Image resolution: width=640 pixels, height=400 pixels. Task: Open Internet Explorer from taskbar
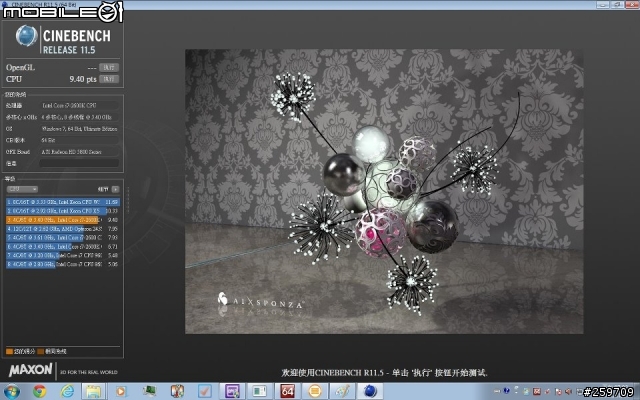[67, 391]
